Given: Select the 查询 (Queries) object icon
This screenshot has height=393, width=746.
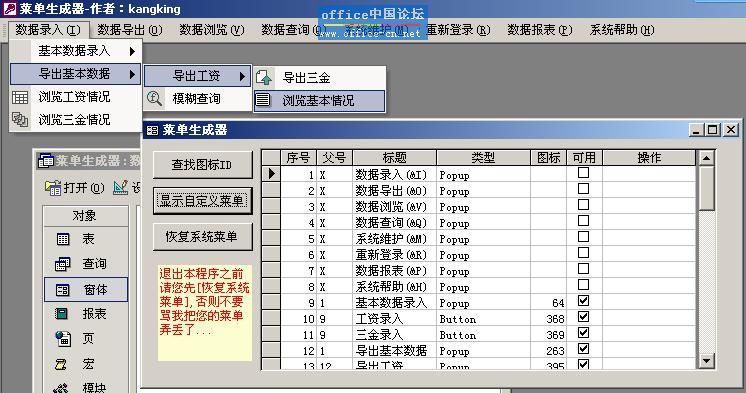Looking at the screenshot, I should (x=63, y=264).
